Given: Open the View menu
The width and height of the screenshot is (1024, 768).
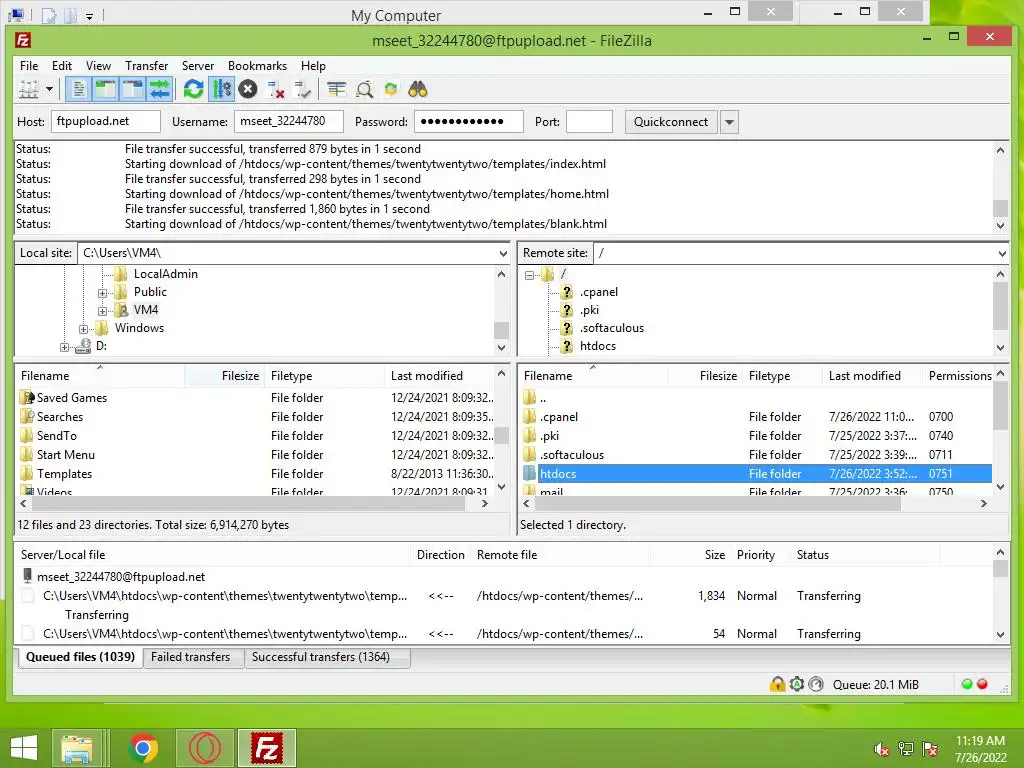Looking at the screenshot, I should 99,66.
